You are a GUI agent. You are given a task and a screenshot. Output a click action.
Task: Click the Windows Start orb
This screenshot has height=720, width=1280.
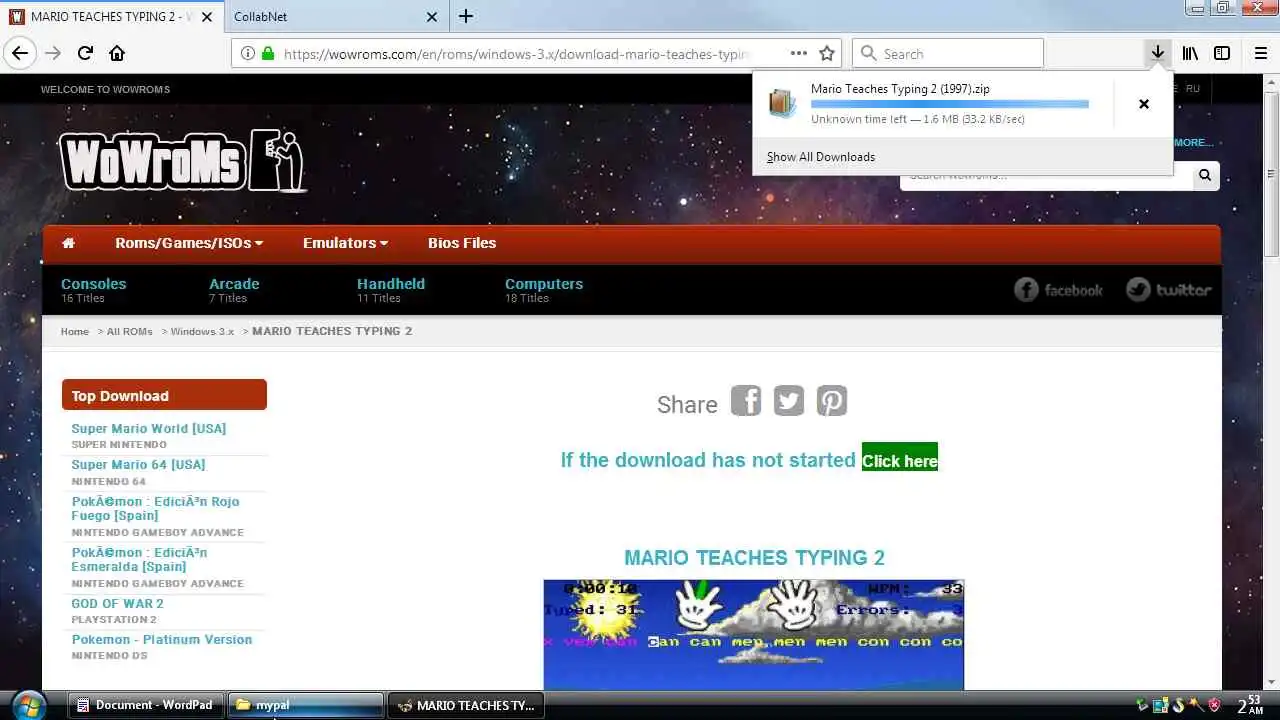(29, 704)
